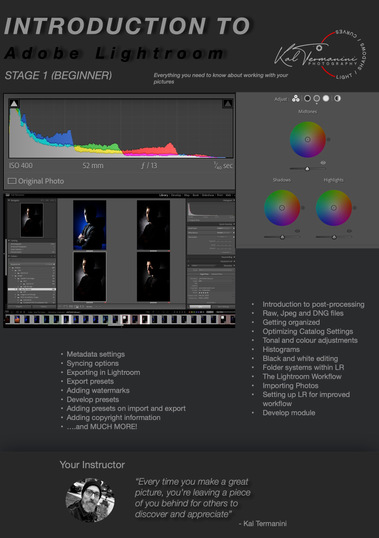Click the 'Midtones' wheel label
This screenshot has width=379, height=538.
pyautogui.click(x=307, y=112)
